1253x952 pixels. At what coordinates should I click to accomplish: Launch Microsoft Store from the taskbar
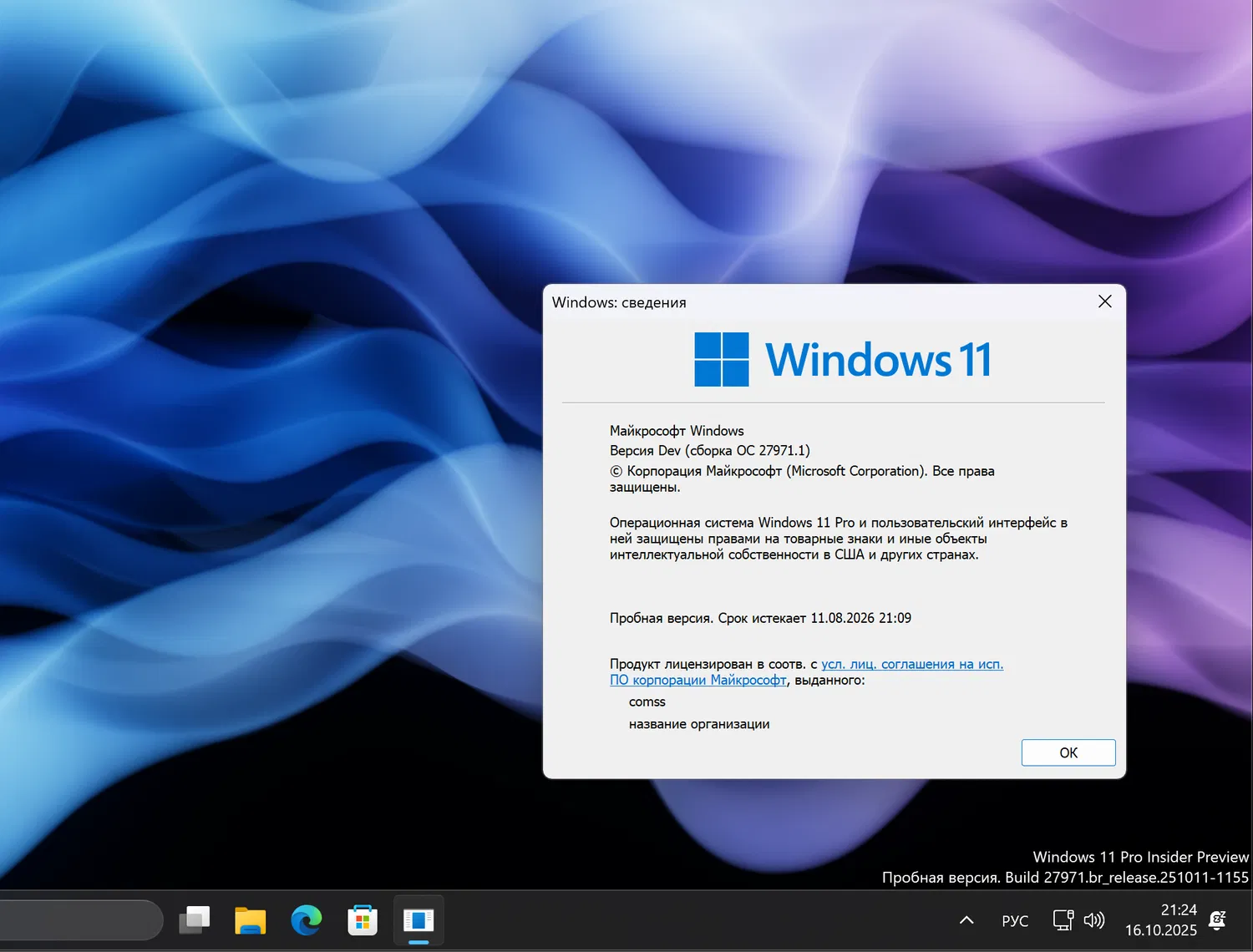coord(362,919)
